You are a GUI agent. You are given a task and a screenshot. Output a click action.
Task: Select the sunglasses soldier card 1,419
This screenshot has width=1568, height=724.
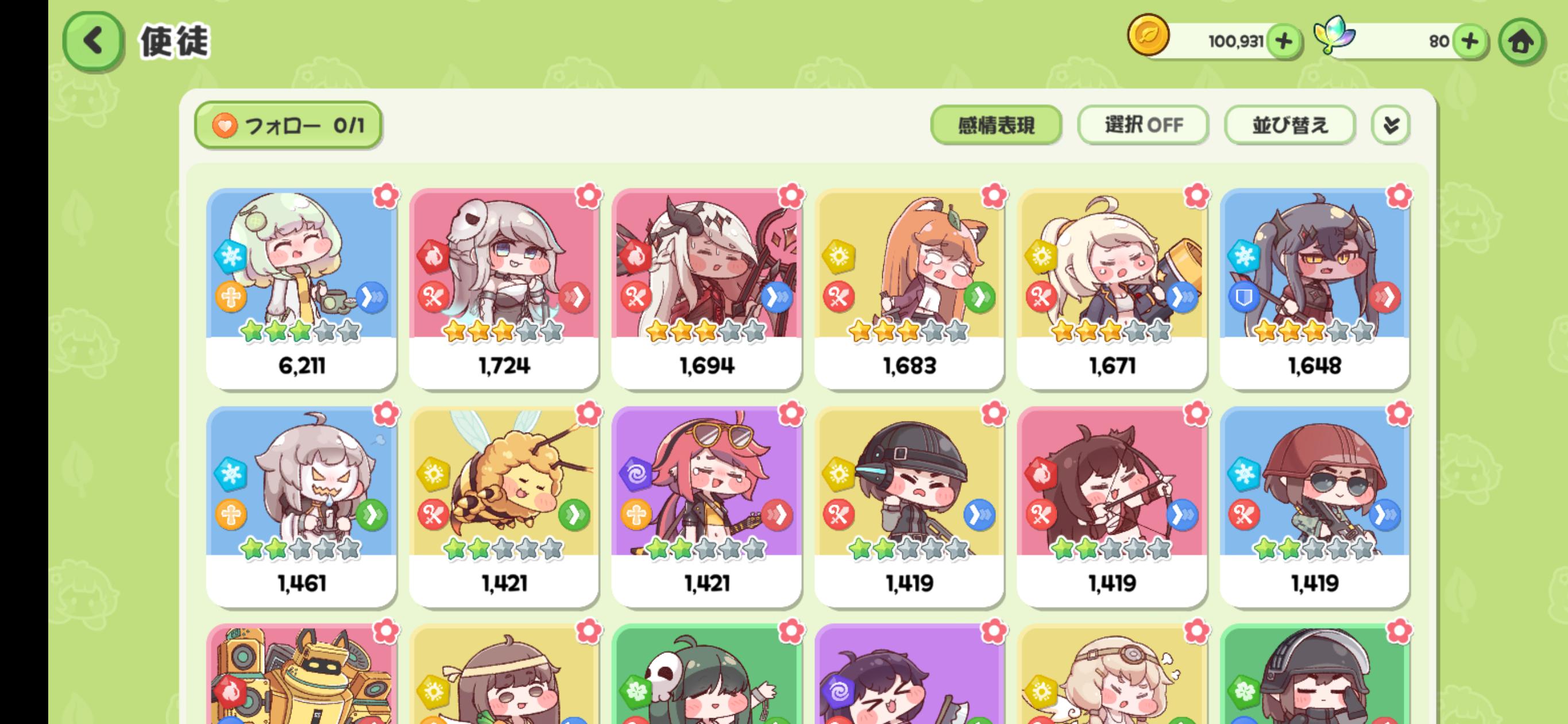[1314, 507]
